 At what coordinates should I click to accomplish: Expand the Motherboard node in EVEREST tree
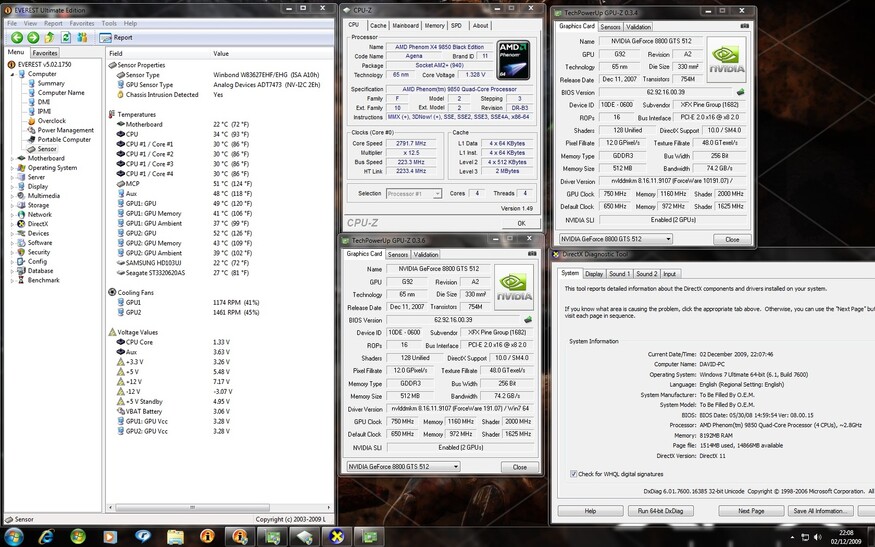pyautogui.click(x=12, y=159)
